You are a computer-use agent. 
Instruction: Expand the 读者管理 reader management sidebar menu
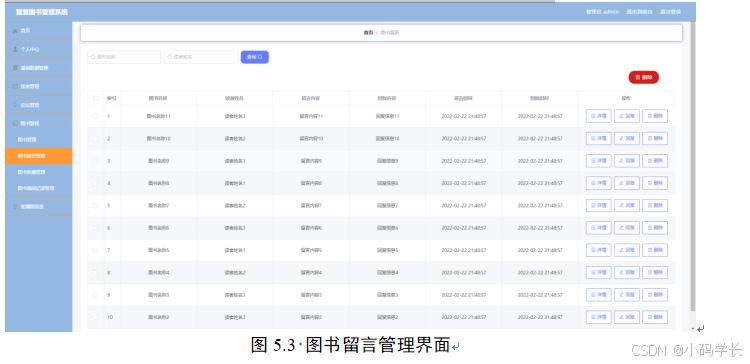tap(39, 87)
